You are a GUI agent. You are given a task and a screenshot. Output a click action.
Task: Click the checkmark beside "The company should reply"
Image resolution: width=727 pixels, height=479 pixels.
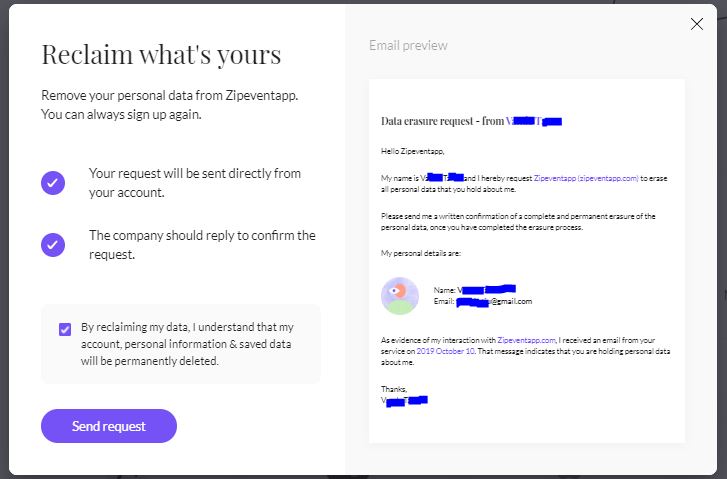[x=53, y=245]
